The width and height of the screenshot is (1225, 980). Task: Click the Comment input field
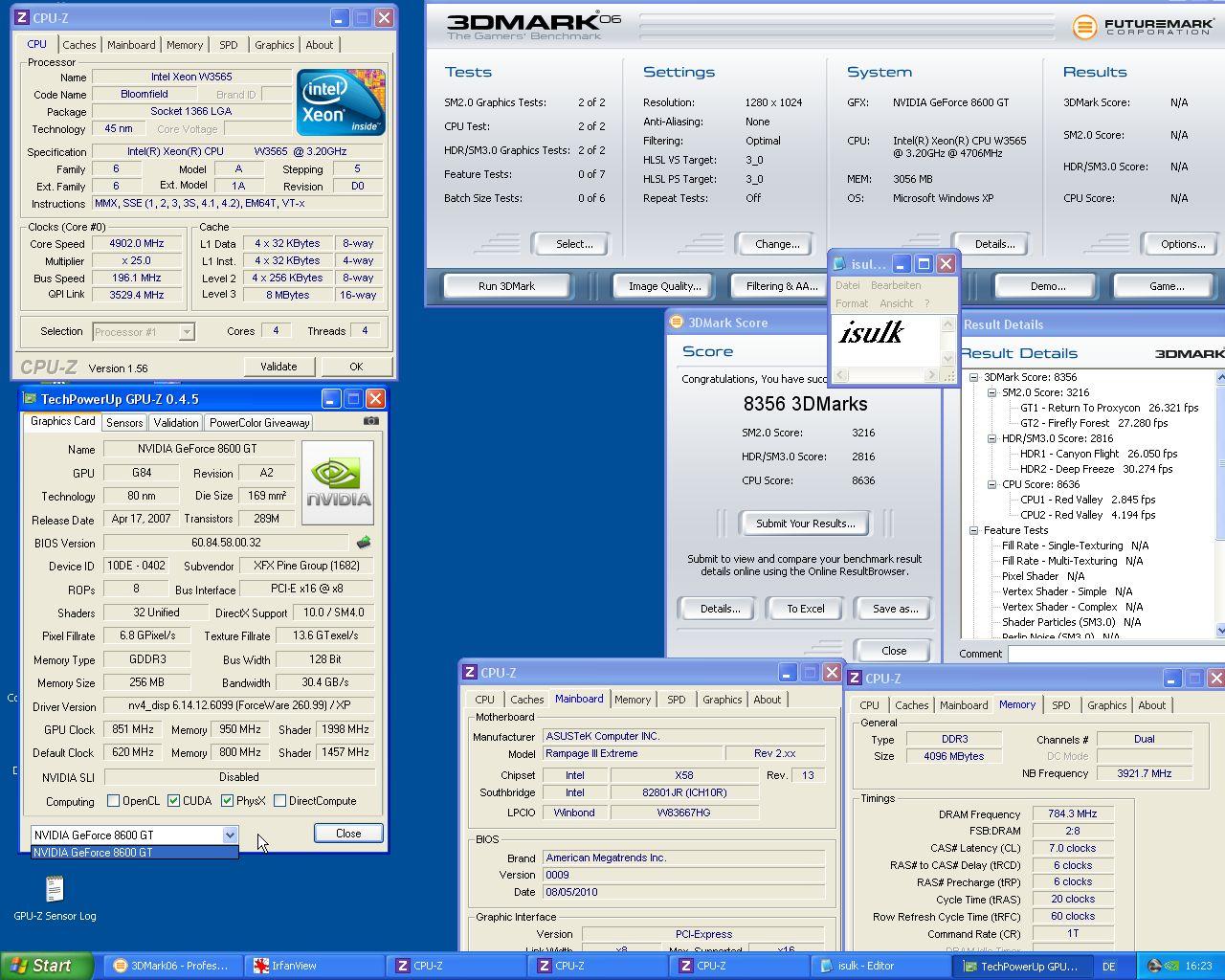(x=1116, y=654)
